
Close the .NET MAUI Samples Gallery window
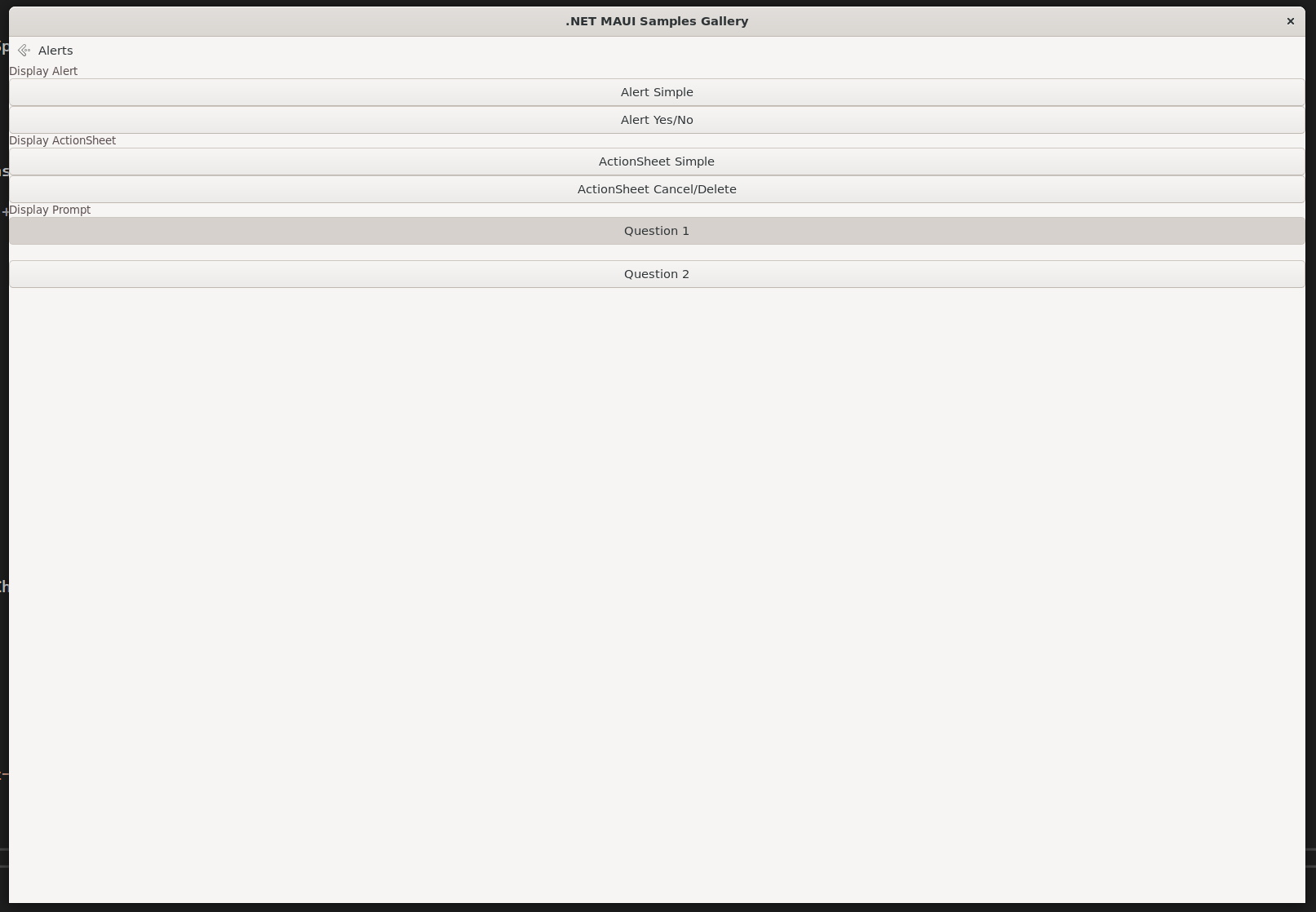(x=1290, y=21)
